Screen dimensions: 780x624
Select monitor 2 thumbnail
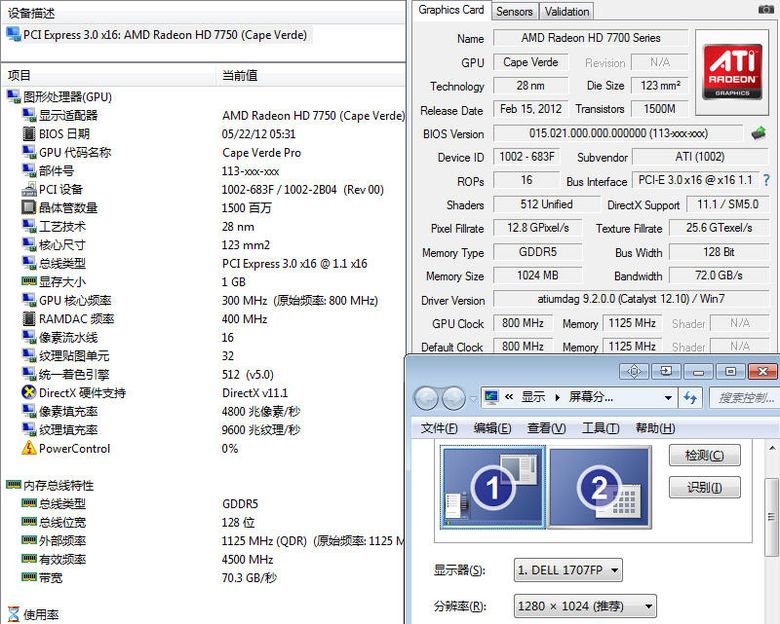(600, 487)
